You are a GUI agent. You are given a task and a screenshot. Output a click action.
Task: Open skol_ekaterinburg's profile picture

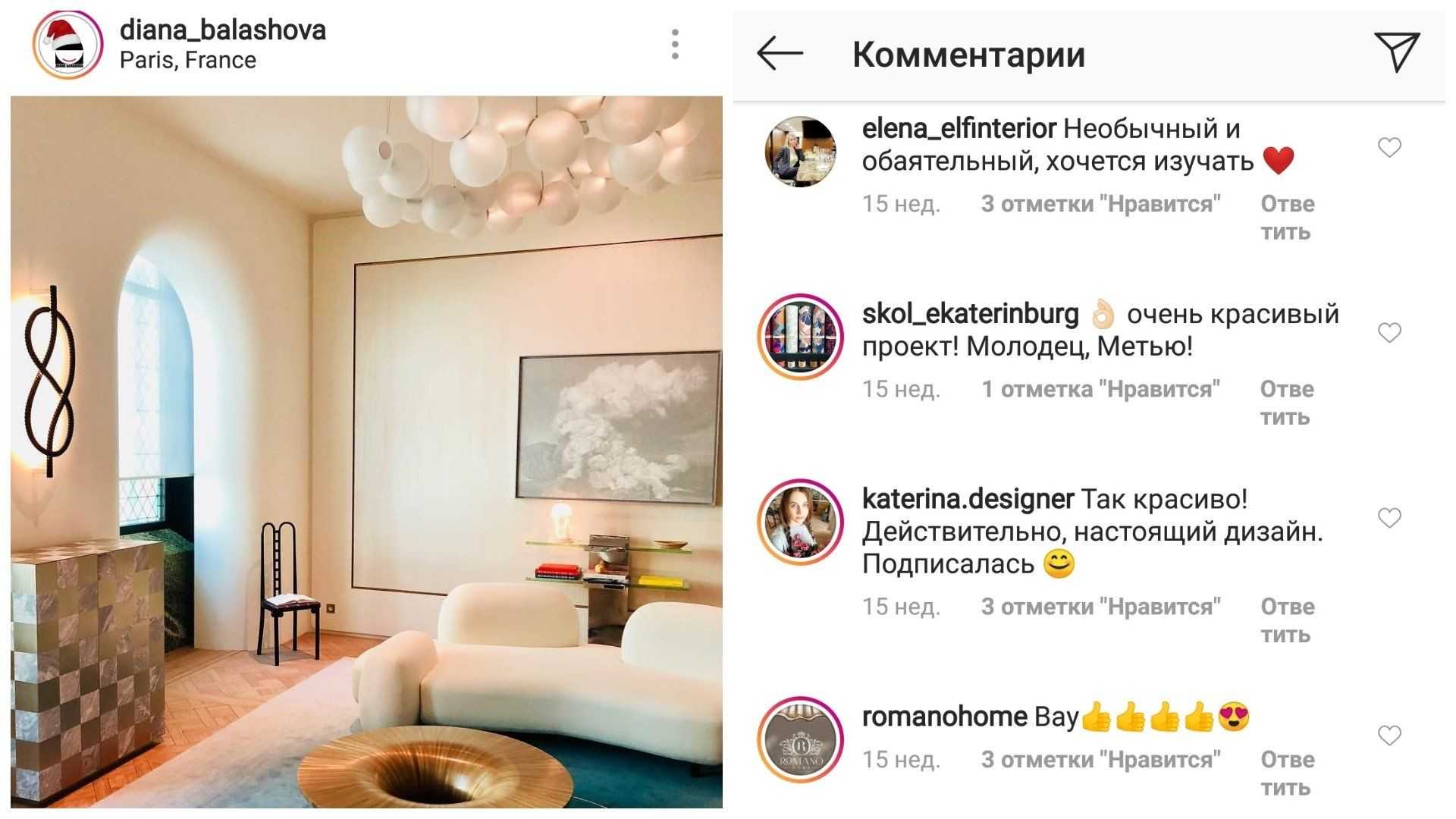pos(801,337)
